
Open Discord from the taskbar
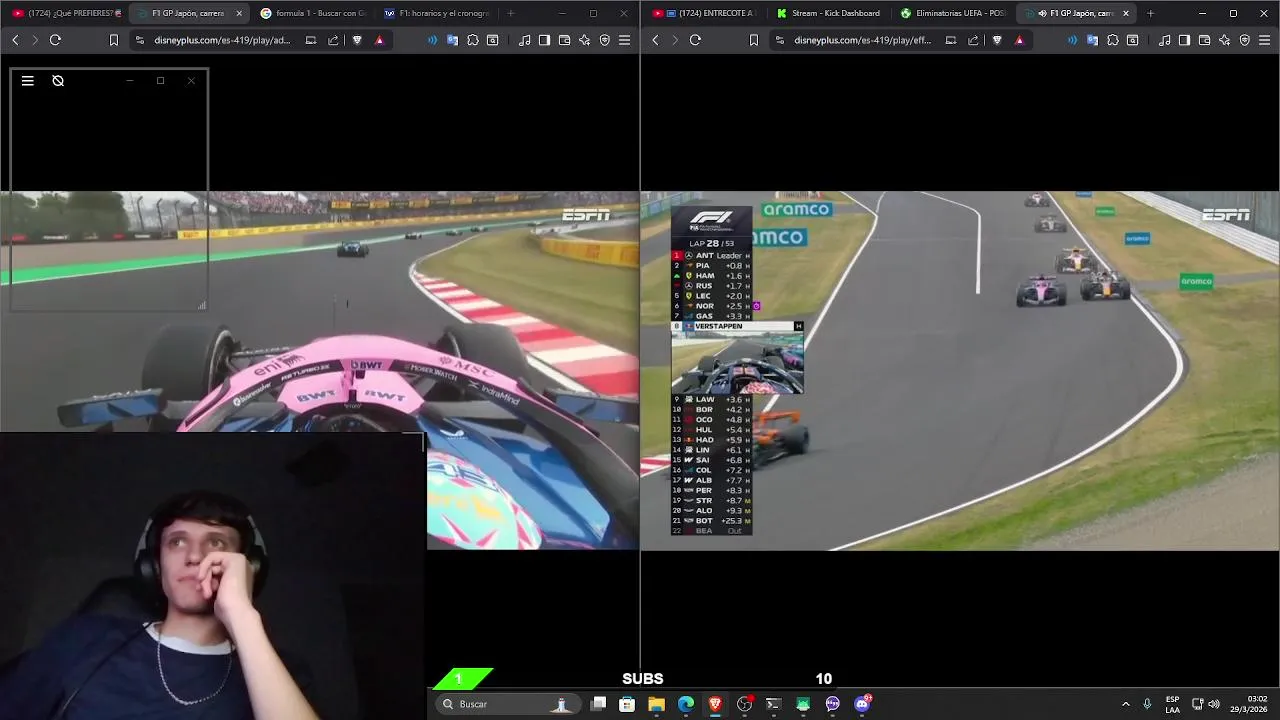(x=862, y=704)
